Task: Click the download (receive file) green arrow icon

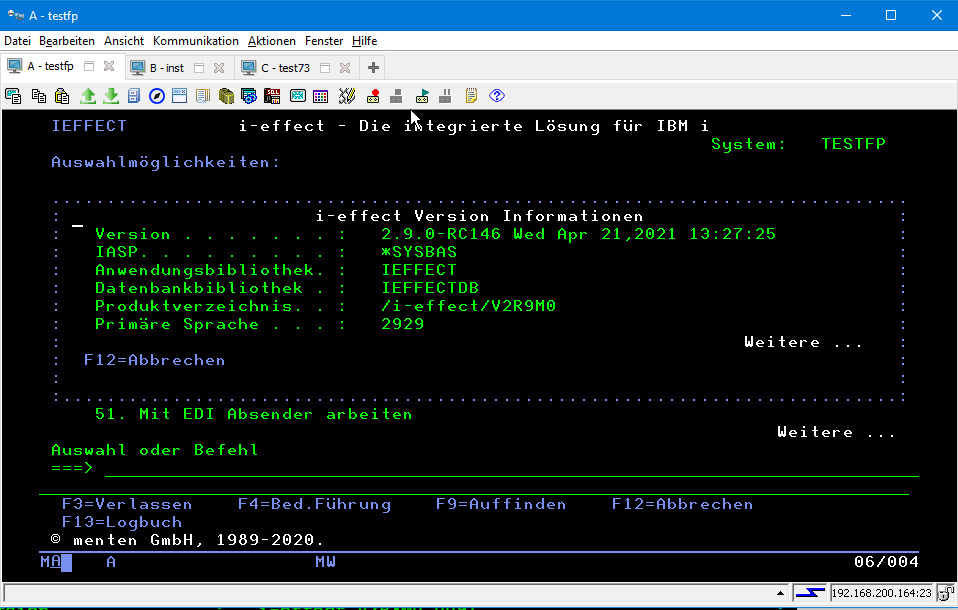Action: pyautogui.click(x=111, y=96)
